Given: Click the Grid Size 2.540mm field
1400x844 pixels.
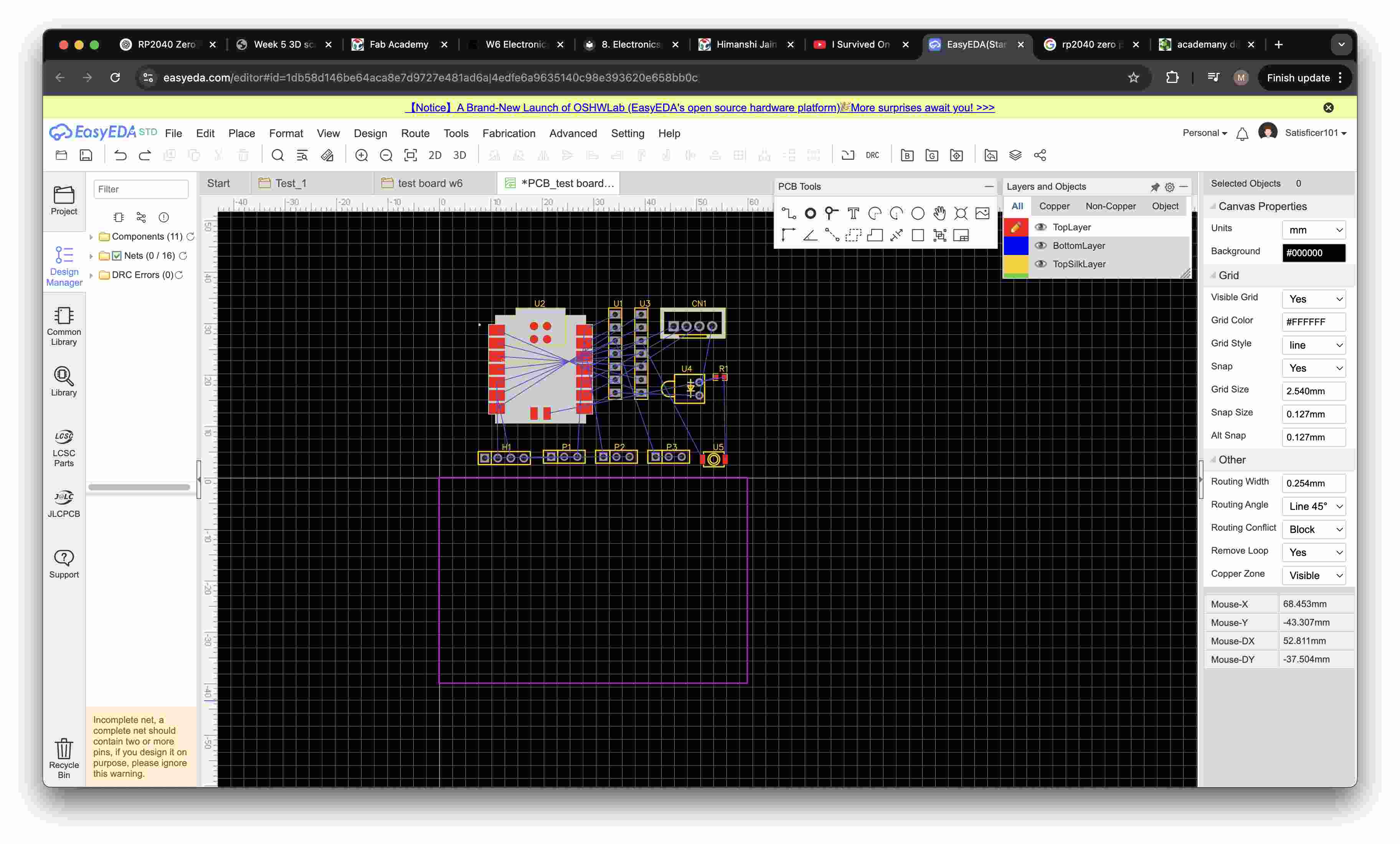Looking at the screenshot, I should click(x=1314, y=391).
